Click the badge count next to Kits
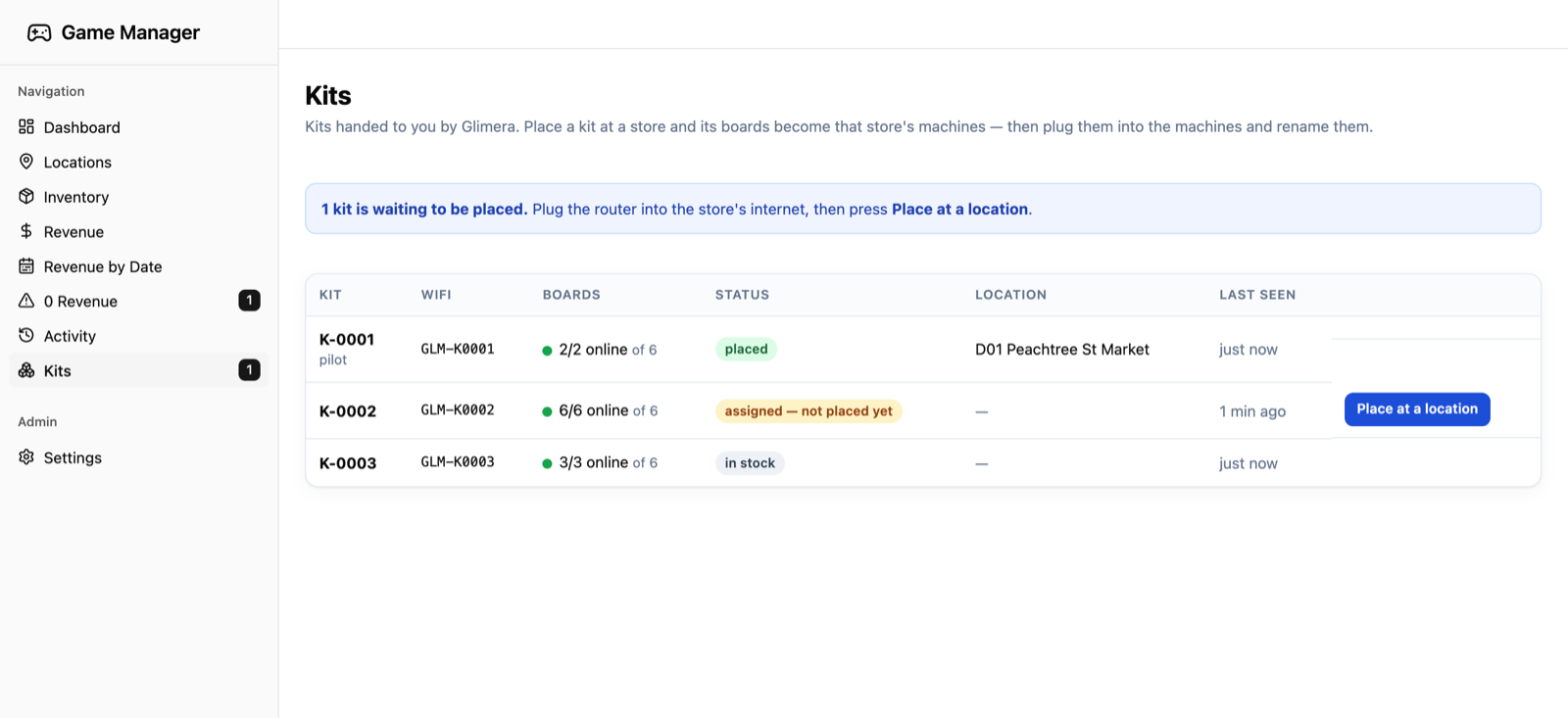This screenshot has height=718, width=1568. coord(250,370)
